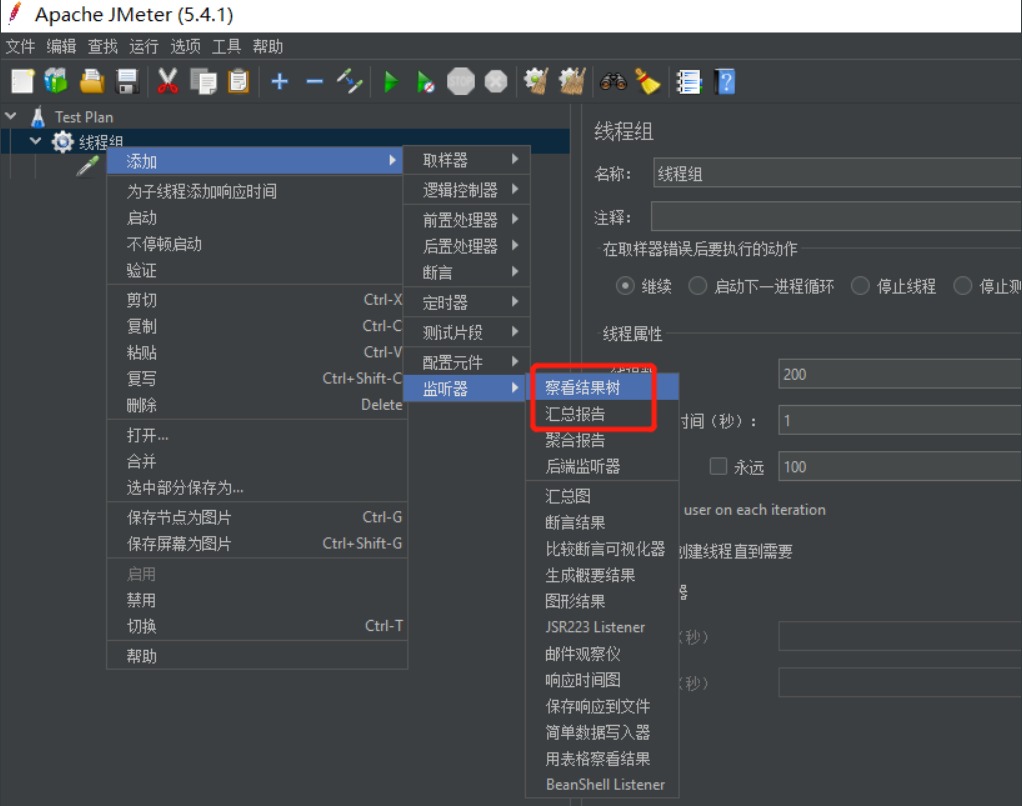1022x806 pixels.
Task: Click 禁用 in context menu
Action: point(257,599)
